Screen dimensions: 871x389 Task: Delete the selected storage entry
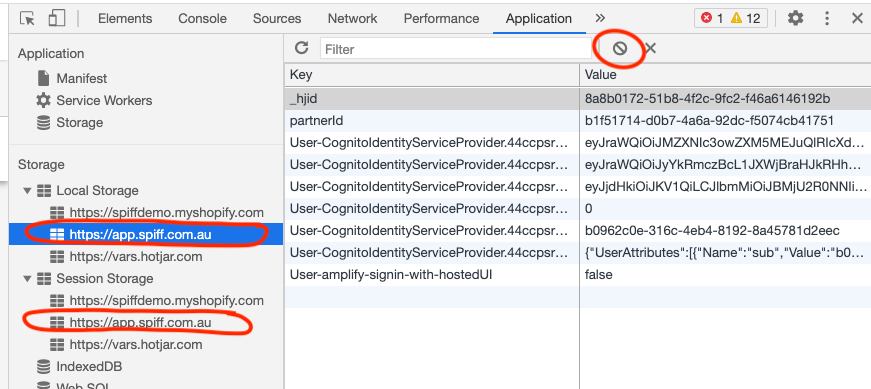point(650,48)
